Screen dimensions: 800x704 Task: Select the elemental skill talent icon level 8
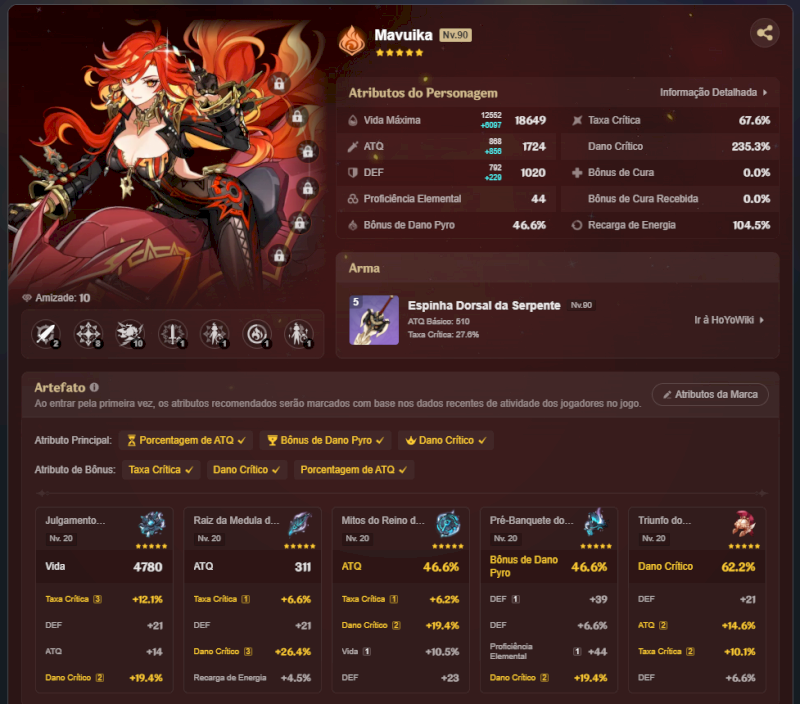click(x=88, y=335)
